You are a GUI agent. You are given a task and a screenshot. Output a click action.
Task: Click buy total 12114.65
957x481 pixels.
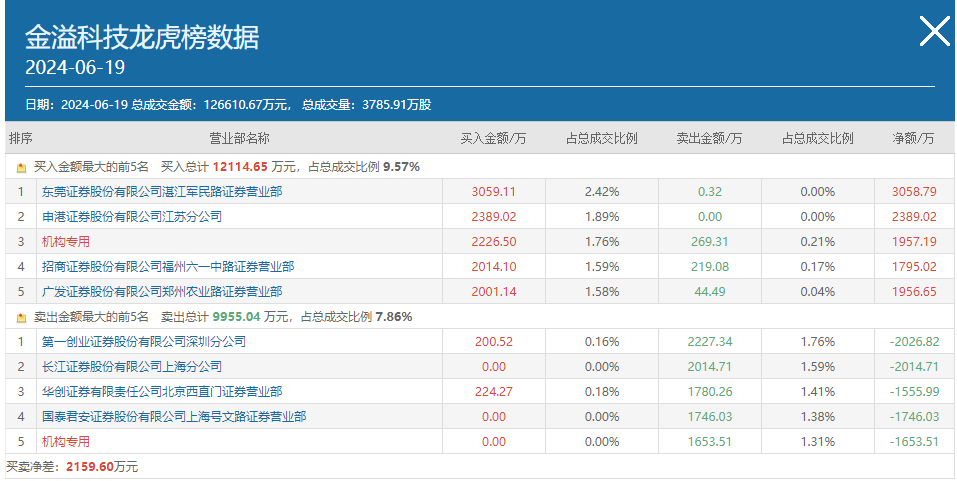pyautogui.click(x=240, y=167)
